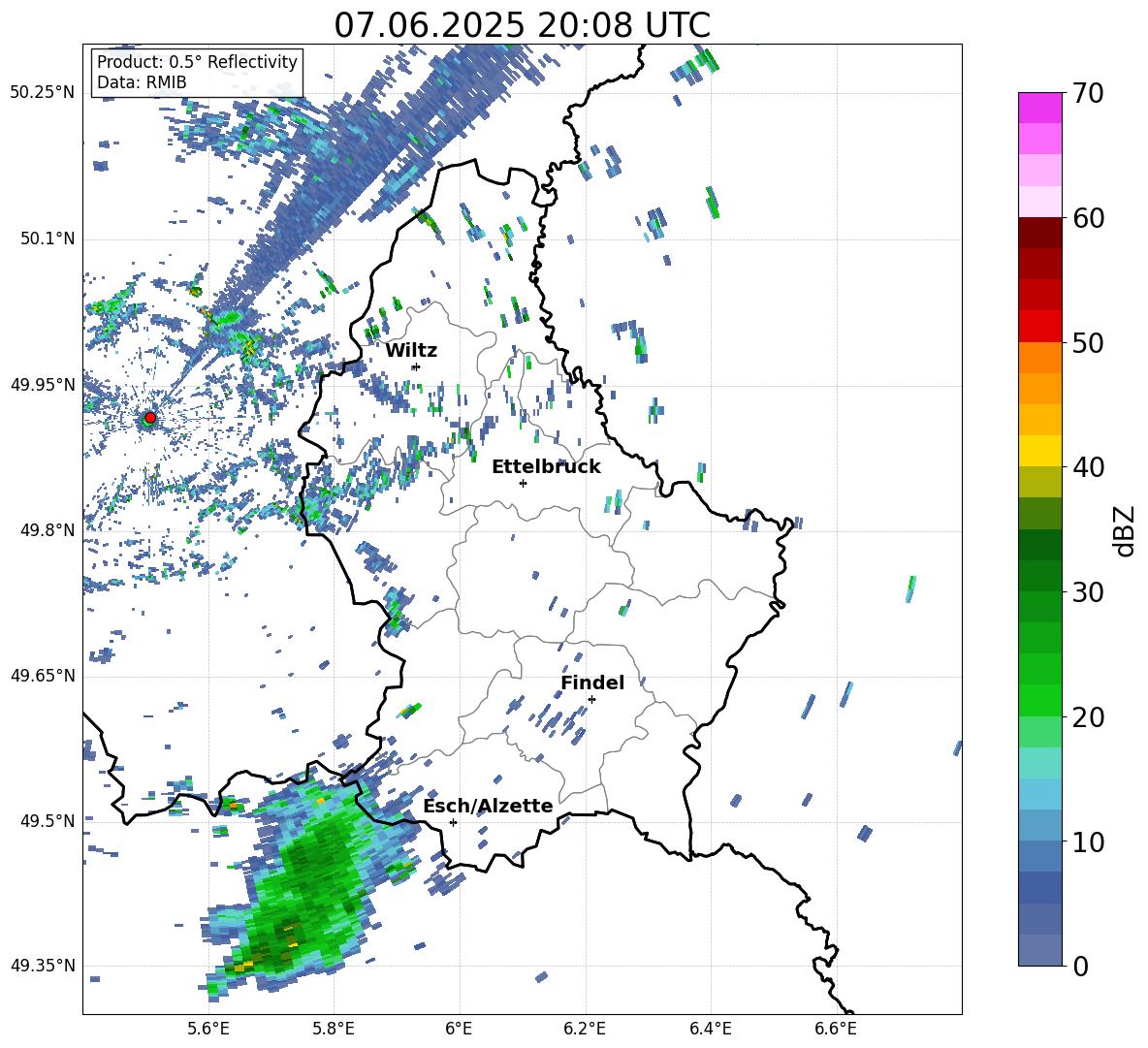Click the title 07.06.2025 20:08 UTC

tap(522, 25)
